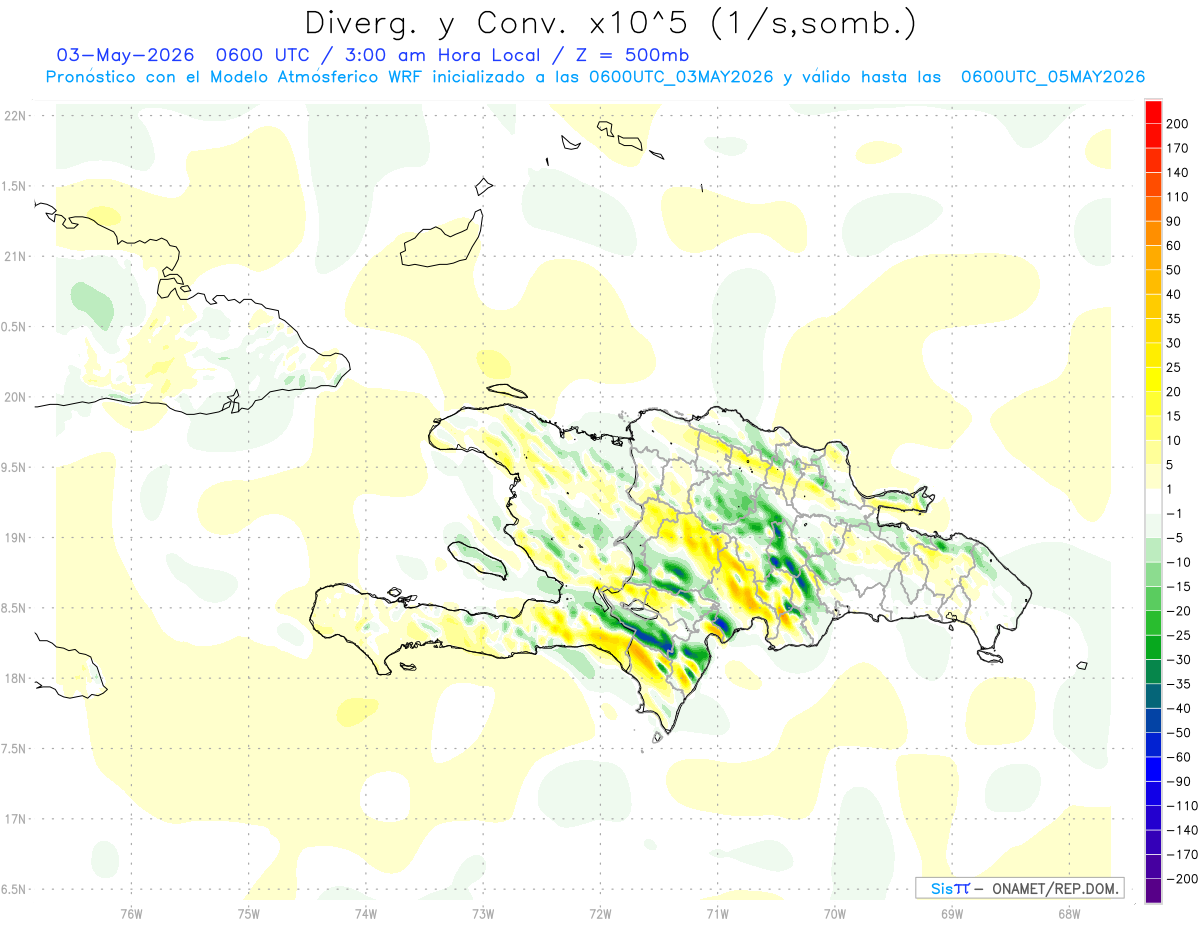Click the 6.5N bottom latitude label
Image resolution: width=1200 pixels, height=927 pixels.
14,889
